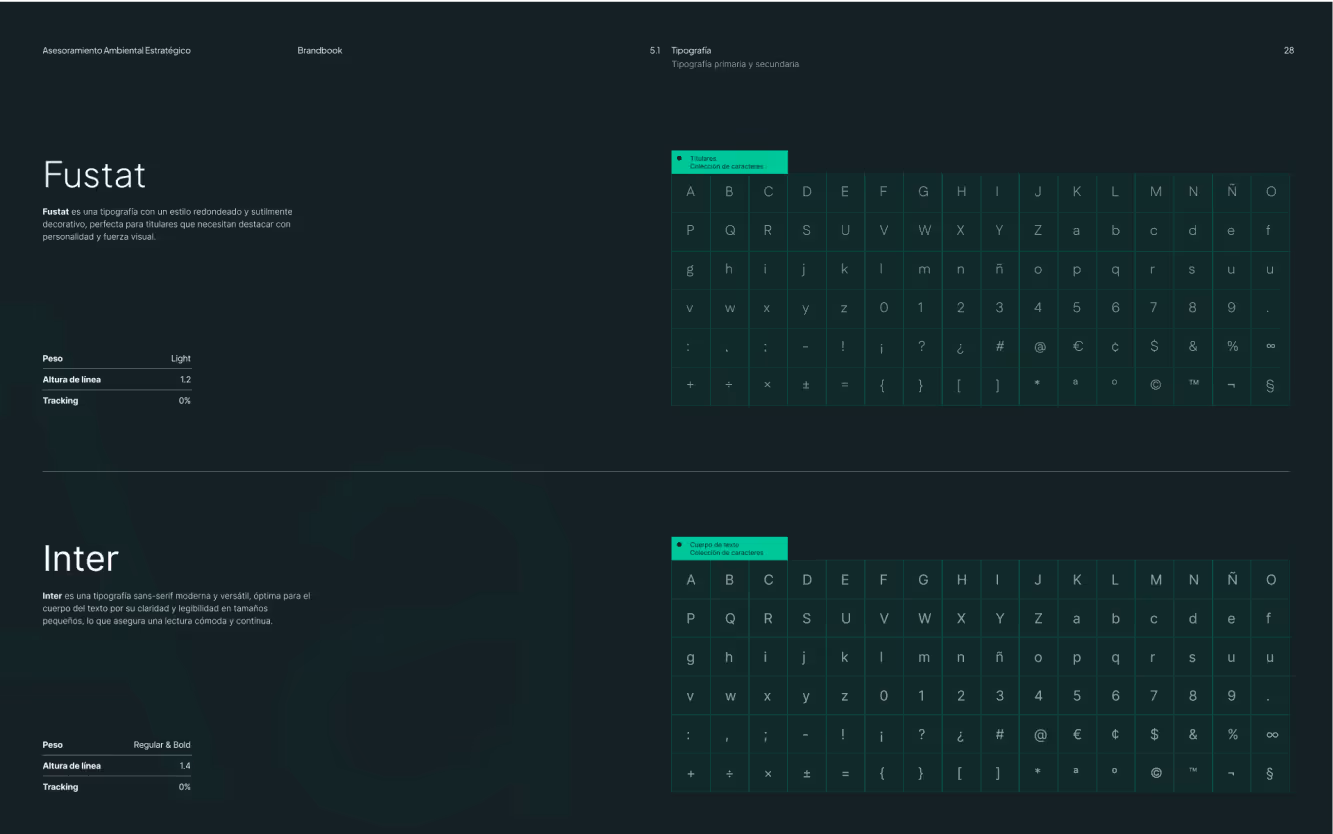Screen dimensions: 1333x834
Task: Click the green 'Titulares' character collection tag
Action: tap(729, 162)
